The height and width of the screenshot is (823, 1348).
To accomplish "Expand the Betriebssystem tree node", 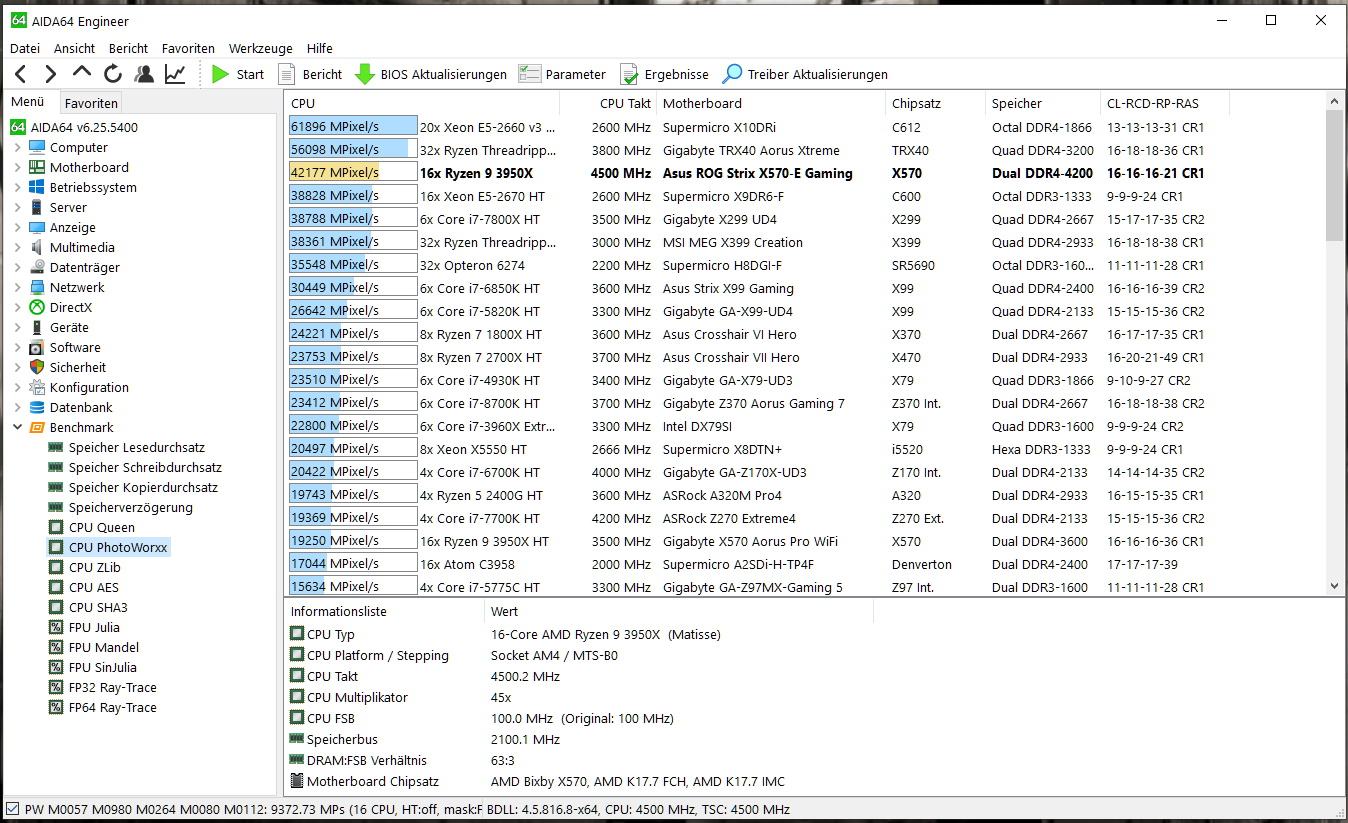I will (17, 187).
